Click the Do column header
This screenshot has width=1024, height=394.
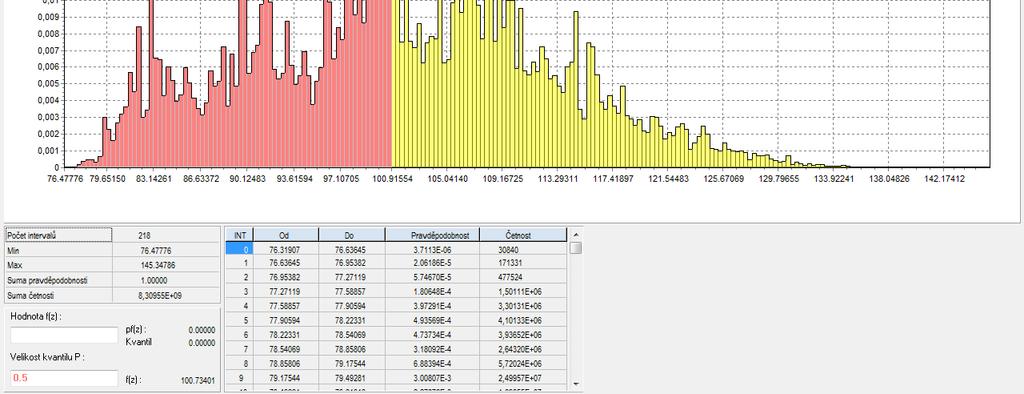pyautogui.click(x=352, y=235)
